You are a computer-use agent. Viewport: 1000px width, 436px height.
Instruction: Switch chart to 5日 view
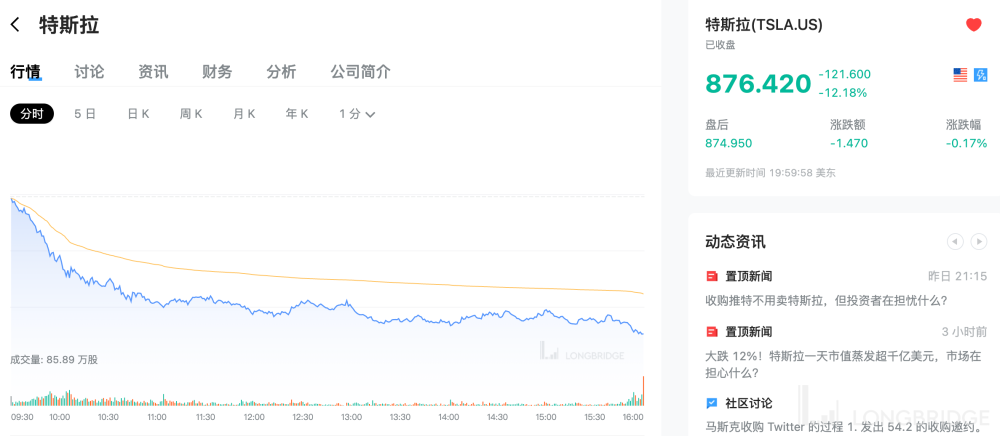[85, 114]
